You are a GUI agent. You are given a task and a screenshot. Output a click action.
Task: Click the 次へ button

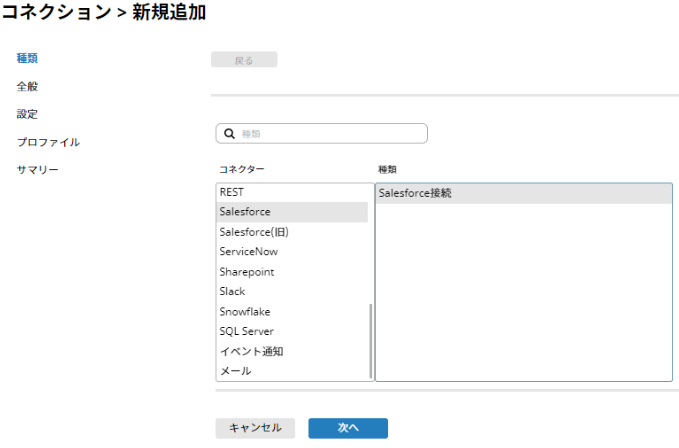point(348,428)
